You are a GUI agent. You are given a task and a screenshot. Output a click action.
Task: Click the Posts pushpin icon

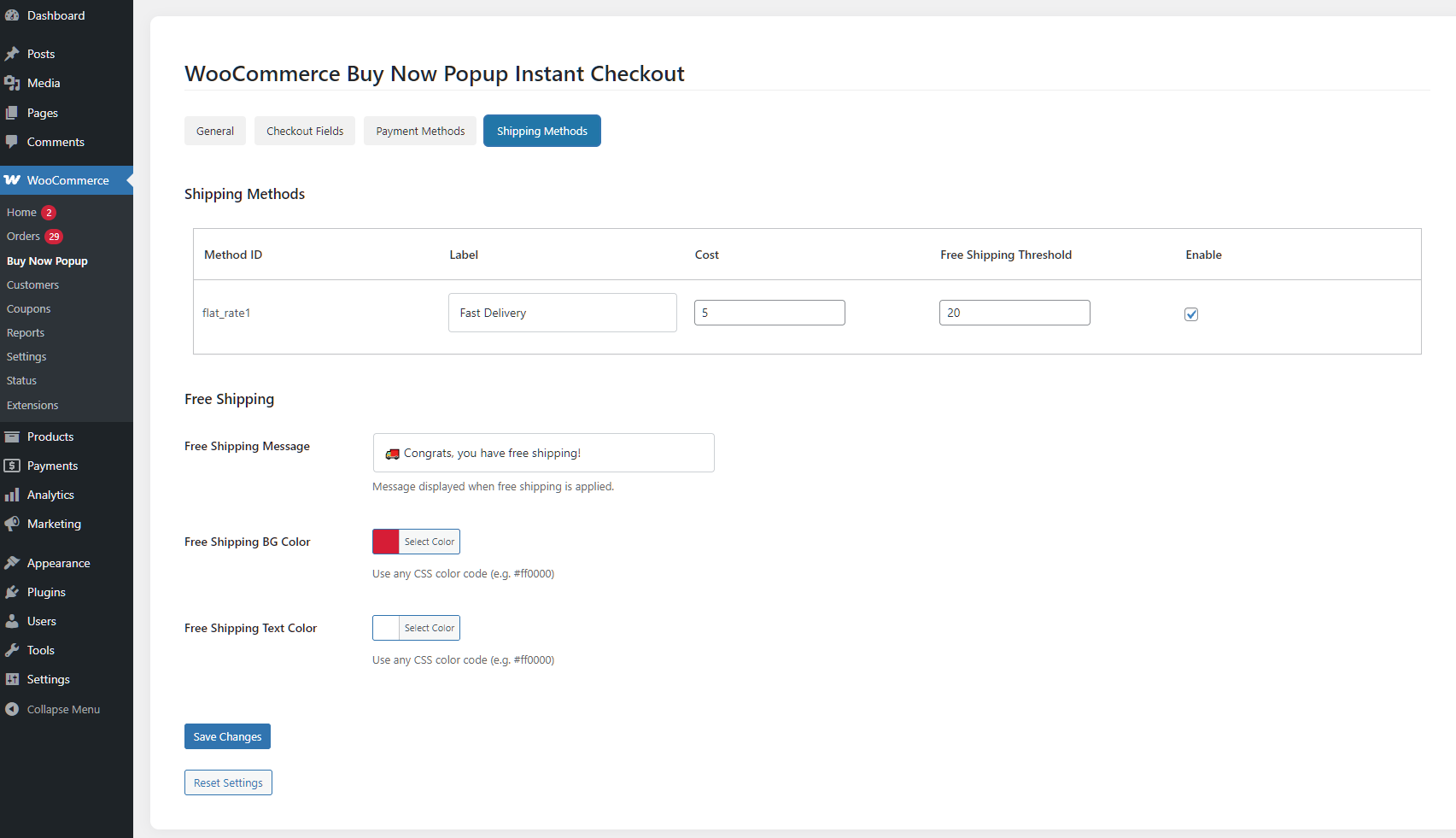[x=12, y=54]
